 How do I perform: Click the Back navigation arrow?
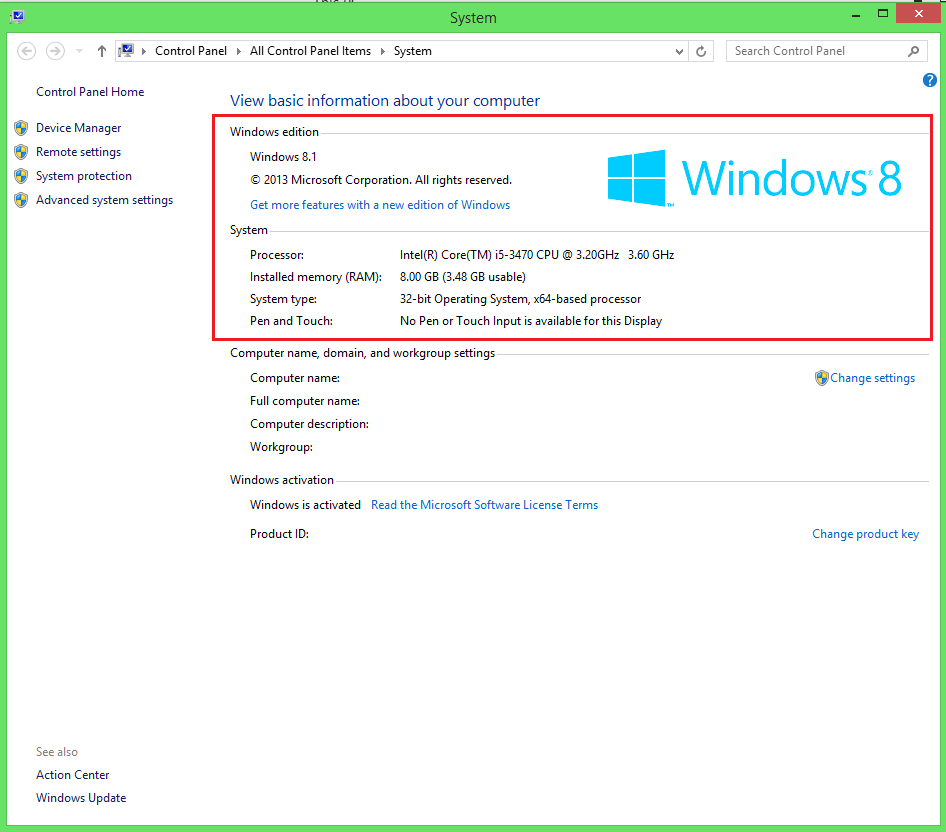27,51
